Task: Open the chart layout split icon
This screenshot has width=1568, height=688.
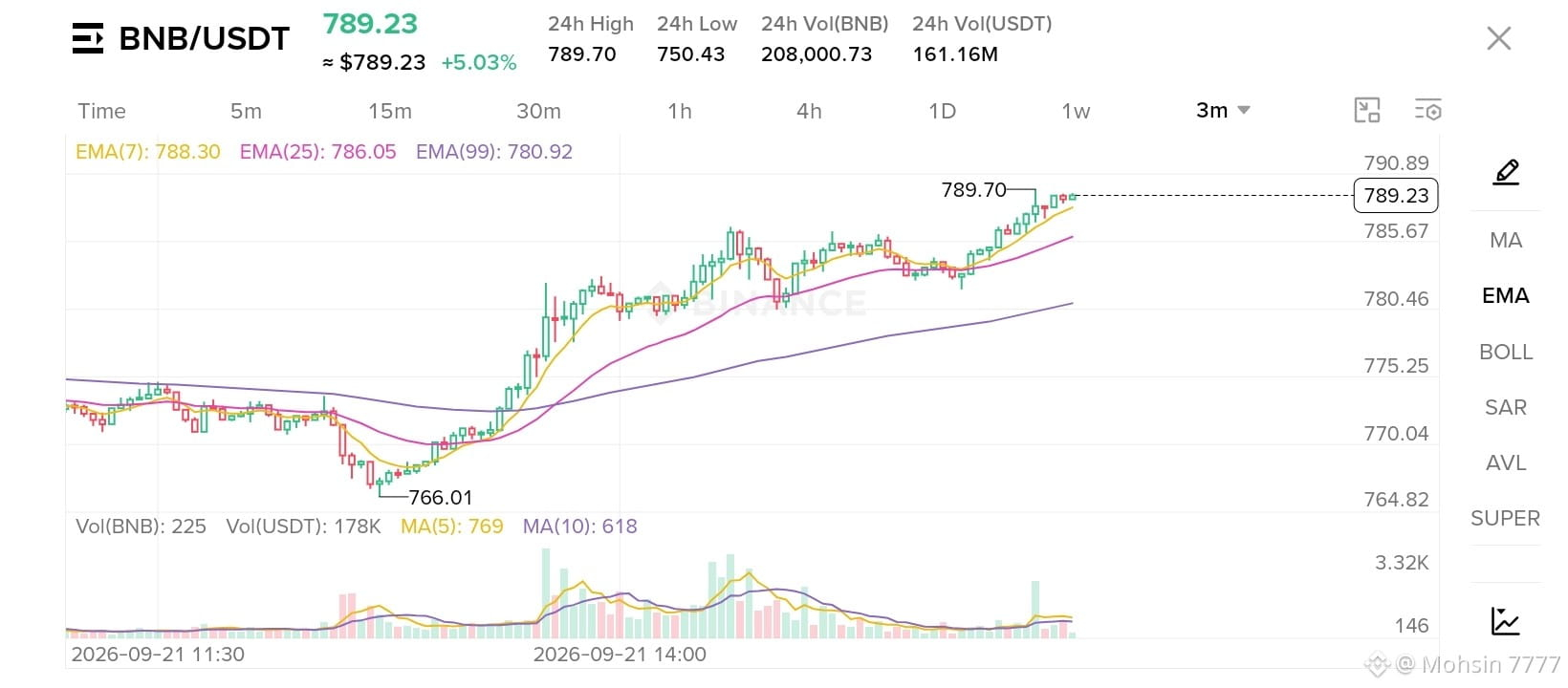Action: click(x=1367, y=110)
